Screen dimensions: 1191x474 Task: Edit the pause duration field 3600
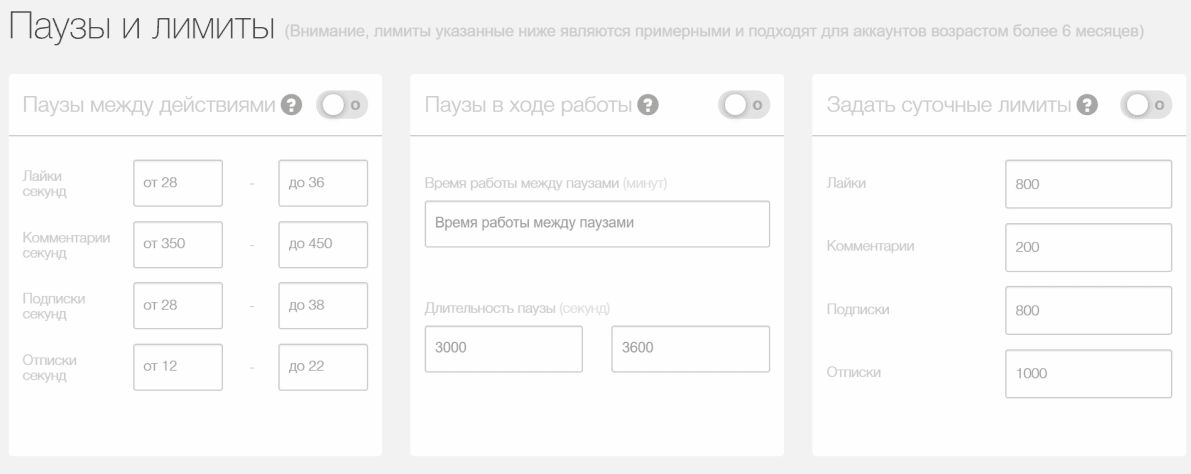(x=690, y=349)
